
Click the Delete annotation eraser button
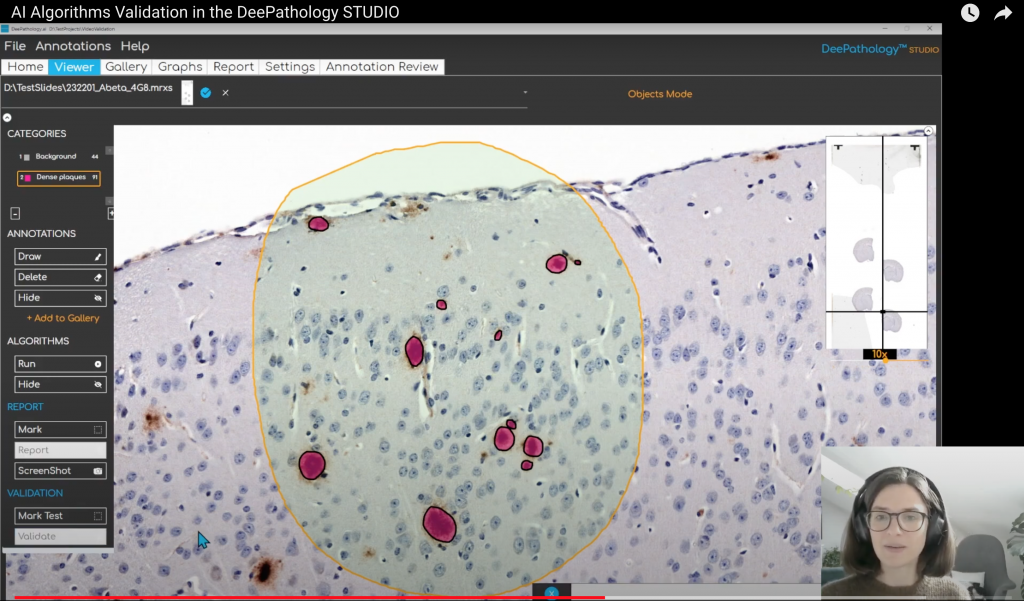click(x=60, y=277)
